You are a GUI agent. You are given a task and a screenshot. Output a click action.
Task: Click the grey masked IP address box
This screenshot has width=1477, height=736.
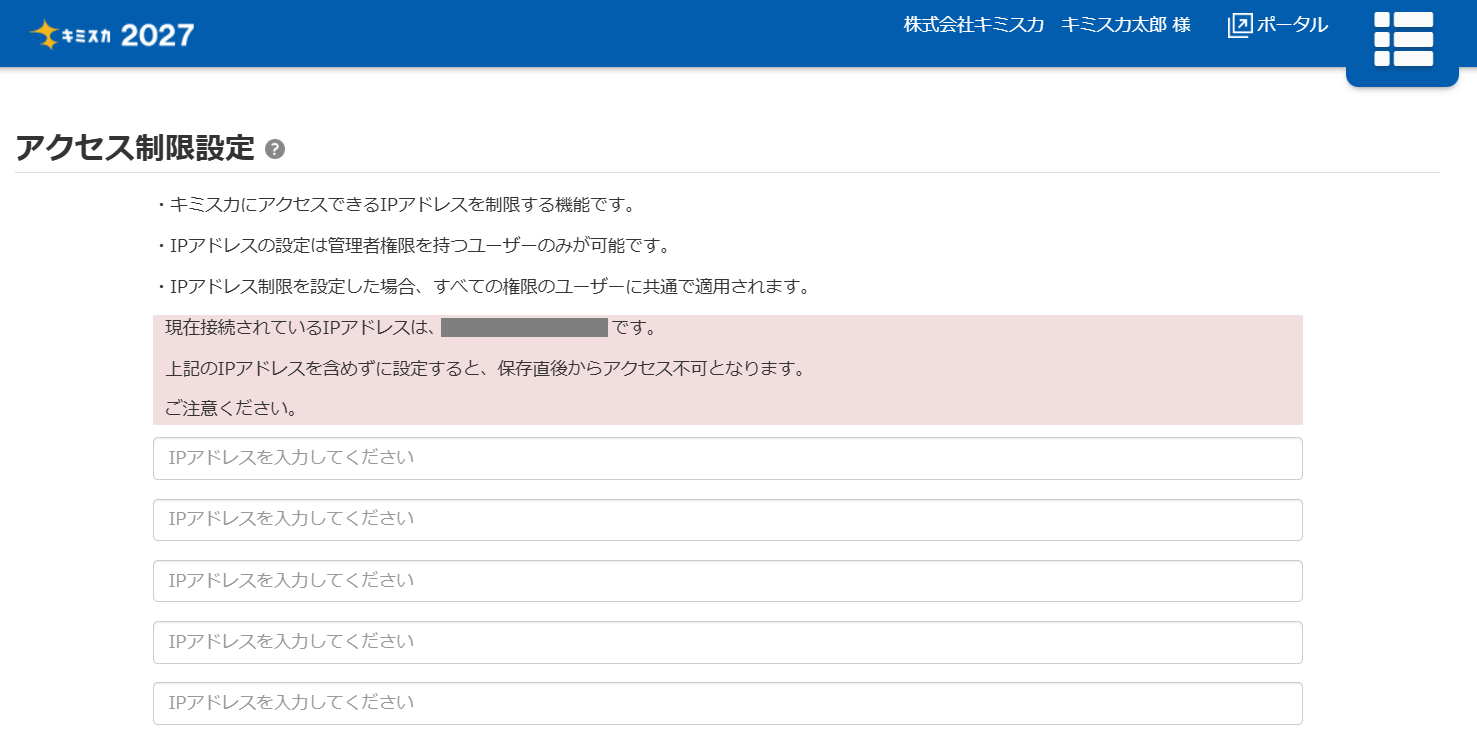point(524,328)
